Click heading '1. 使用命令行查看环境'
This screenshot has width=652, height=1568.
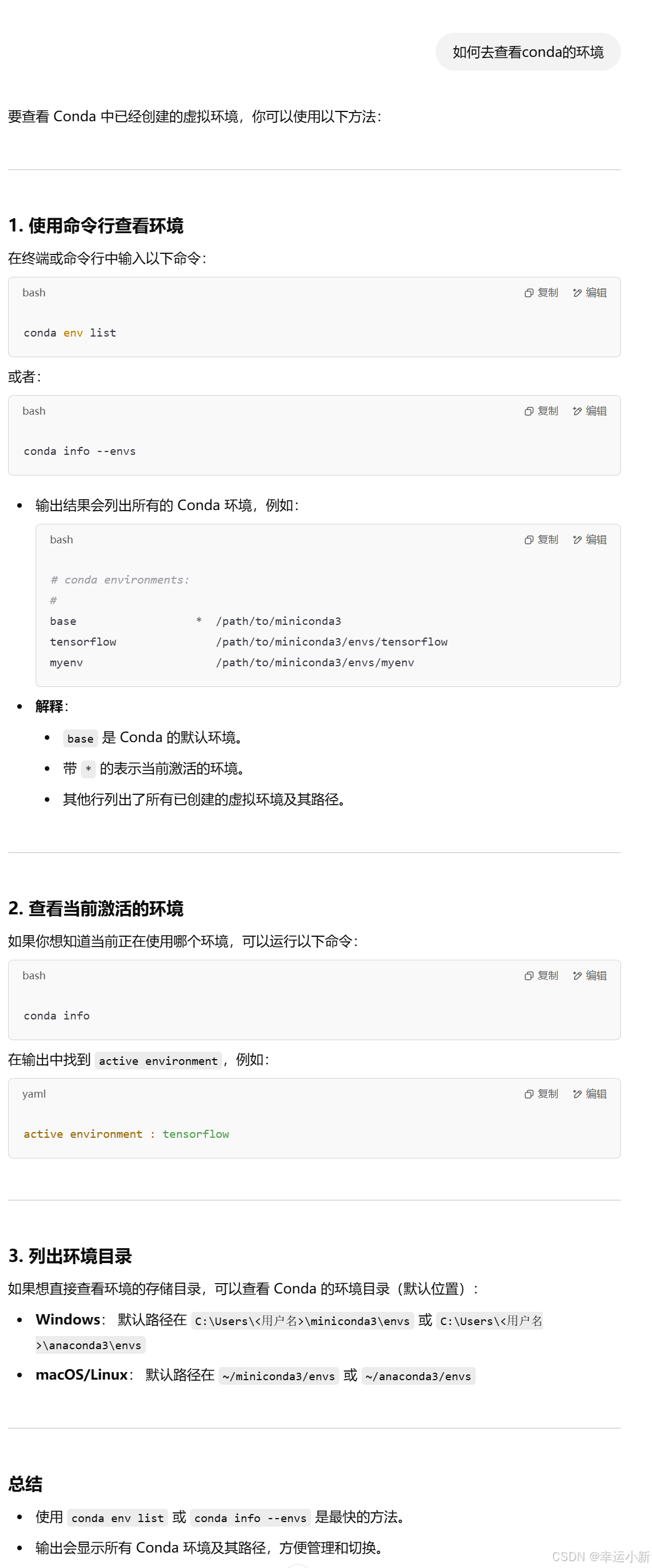pyautogui.click(x=96, y=226)
